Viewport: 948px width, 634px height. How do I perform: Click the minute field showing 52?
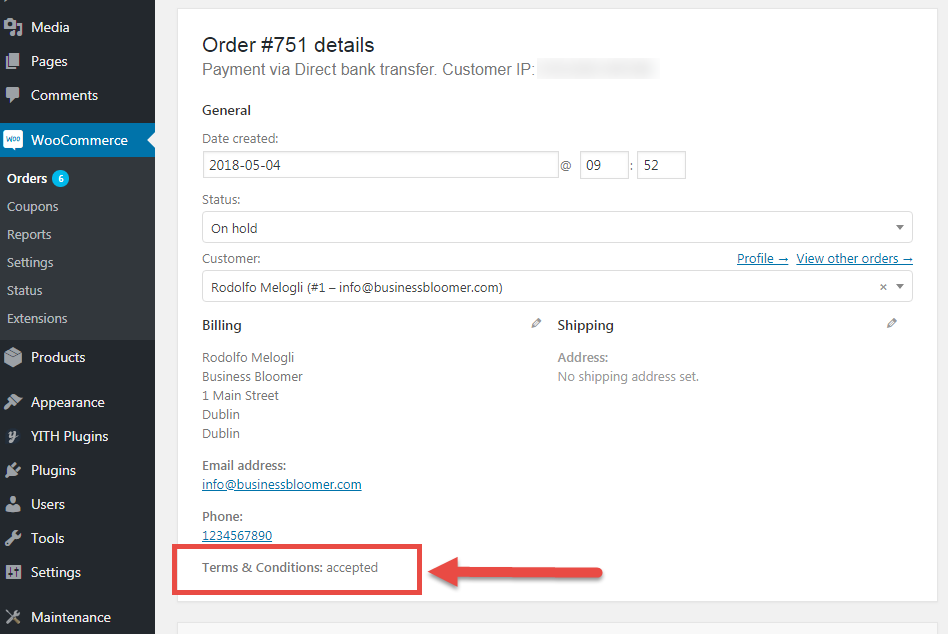tap(661, 165)
